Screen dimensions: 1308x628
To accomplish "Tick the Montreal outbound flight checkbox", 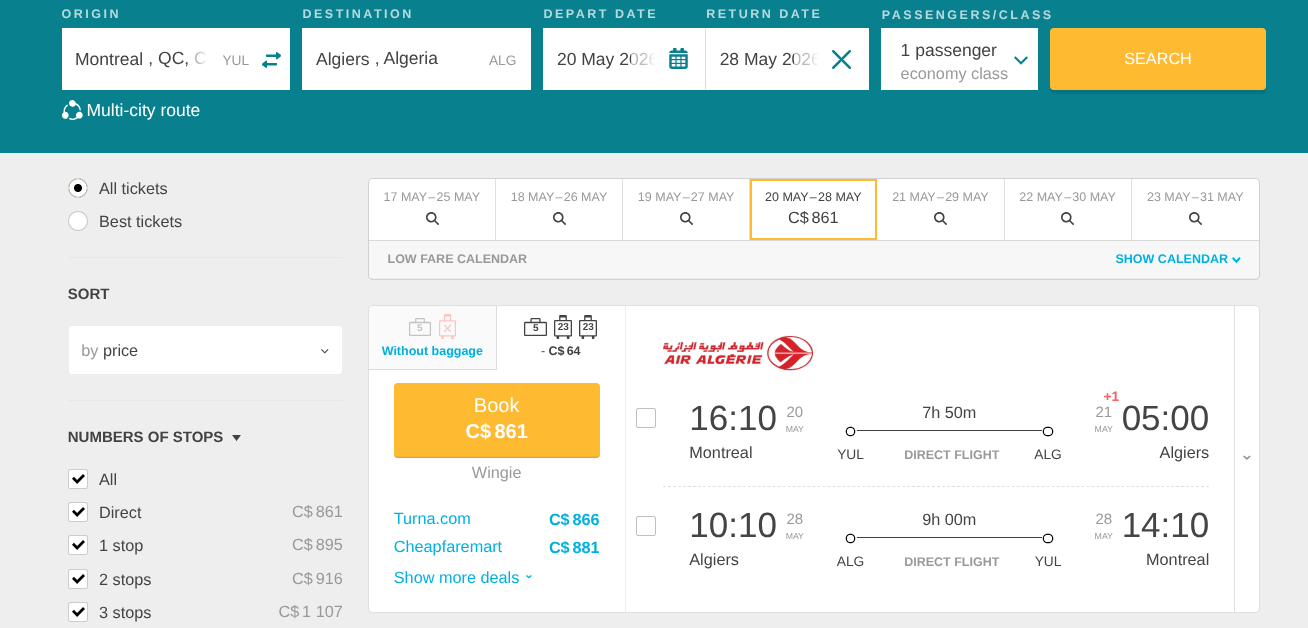I will click(x=646, y=418).
